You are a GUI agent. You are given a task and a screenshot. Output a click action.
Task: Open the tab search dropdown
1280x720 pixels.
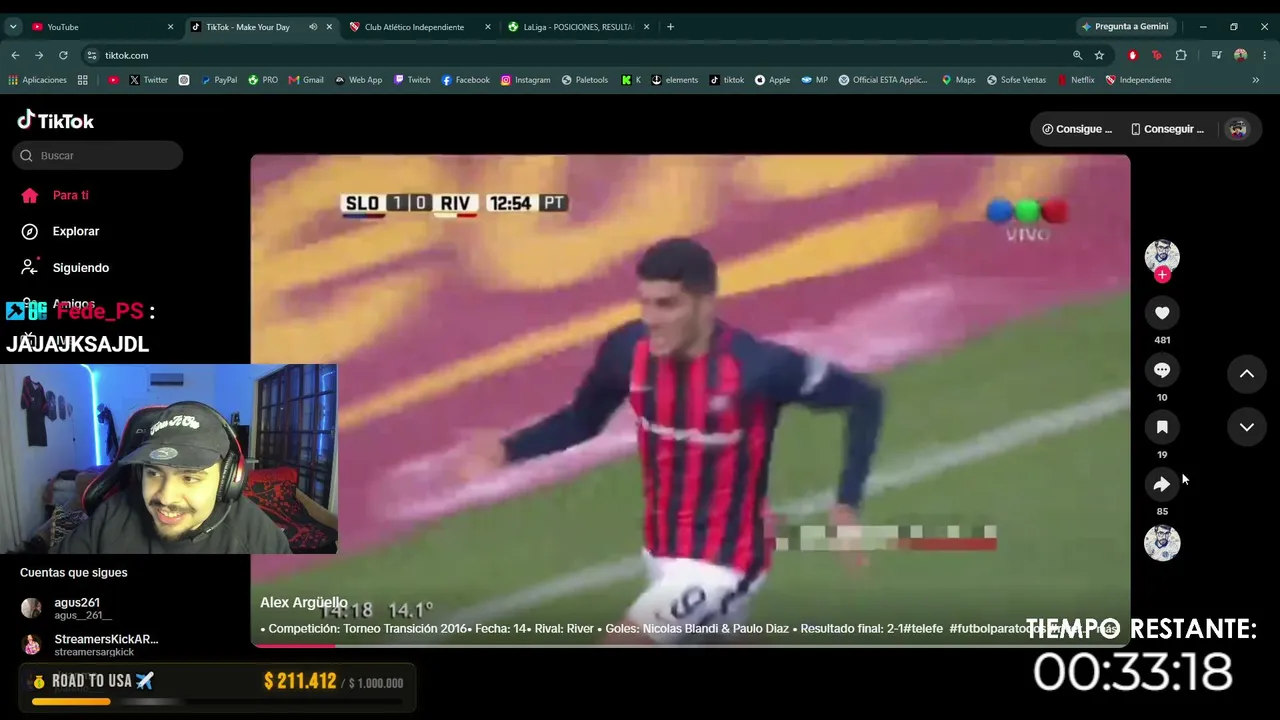click(x=13, y=27)
